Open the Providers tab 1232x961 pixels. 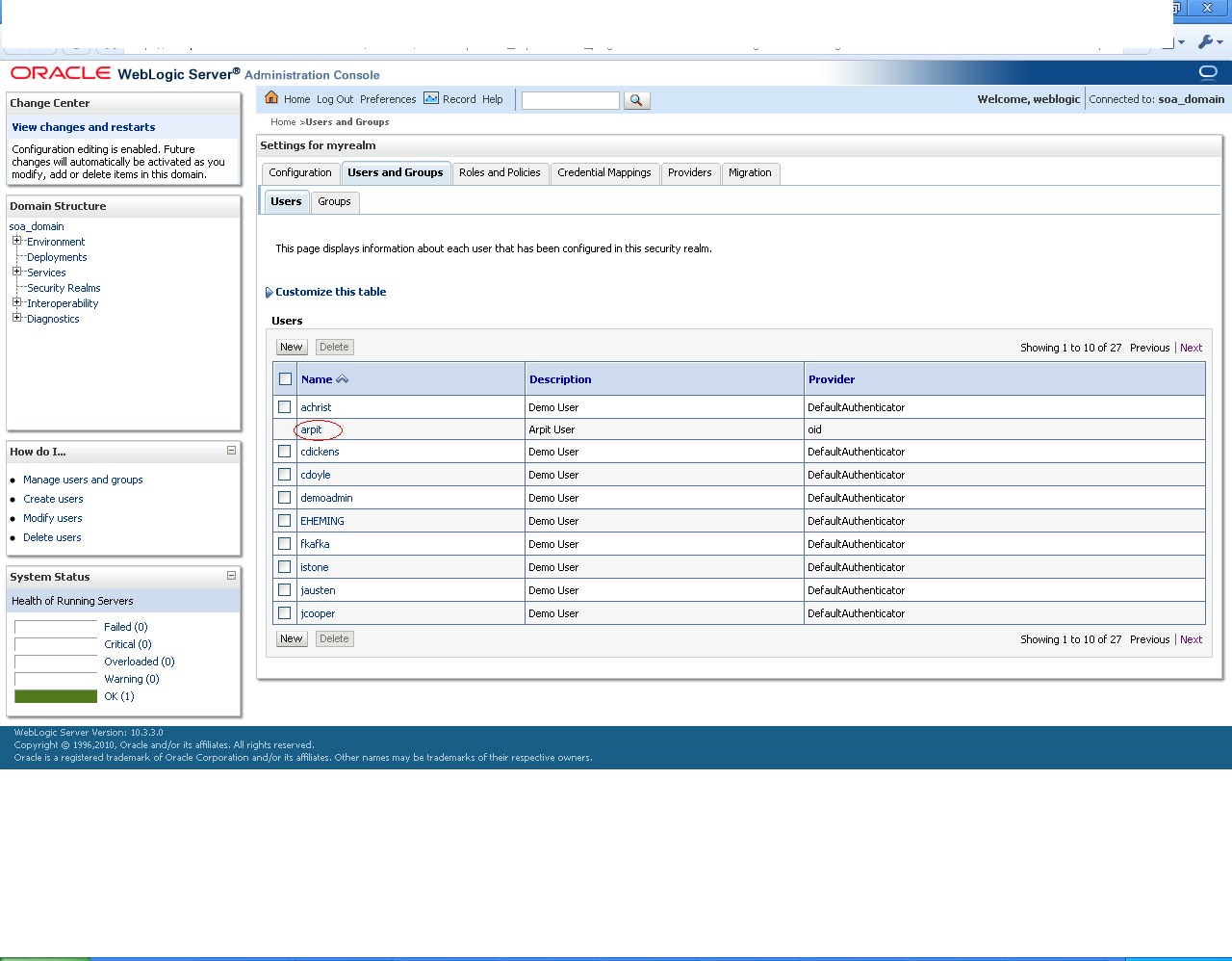pyautogui.click(x=690, y=173)
